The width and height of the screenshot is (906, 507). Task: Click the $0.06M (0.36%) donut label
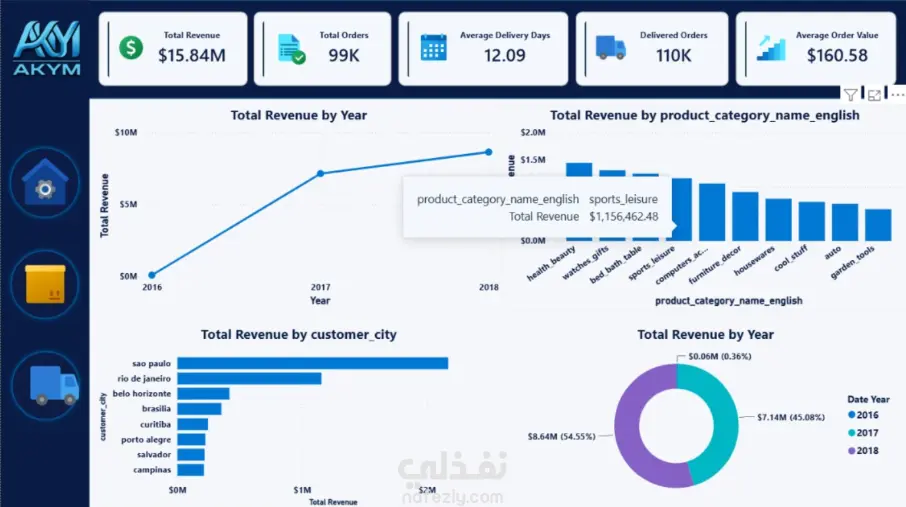(720, 356)
